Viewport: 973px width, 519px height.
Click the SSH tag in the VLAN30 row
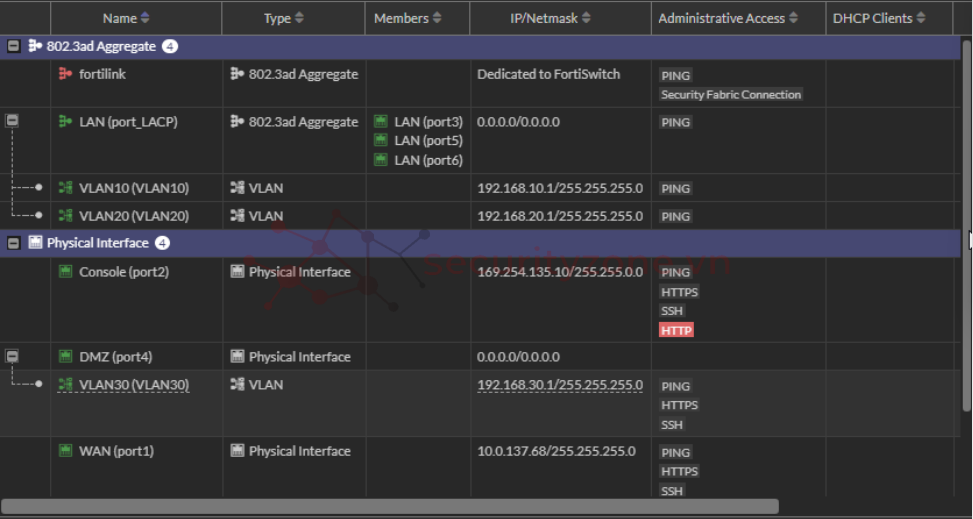click(x=672, y=425)
